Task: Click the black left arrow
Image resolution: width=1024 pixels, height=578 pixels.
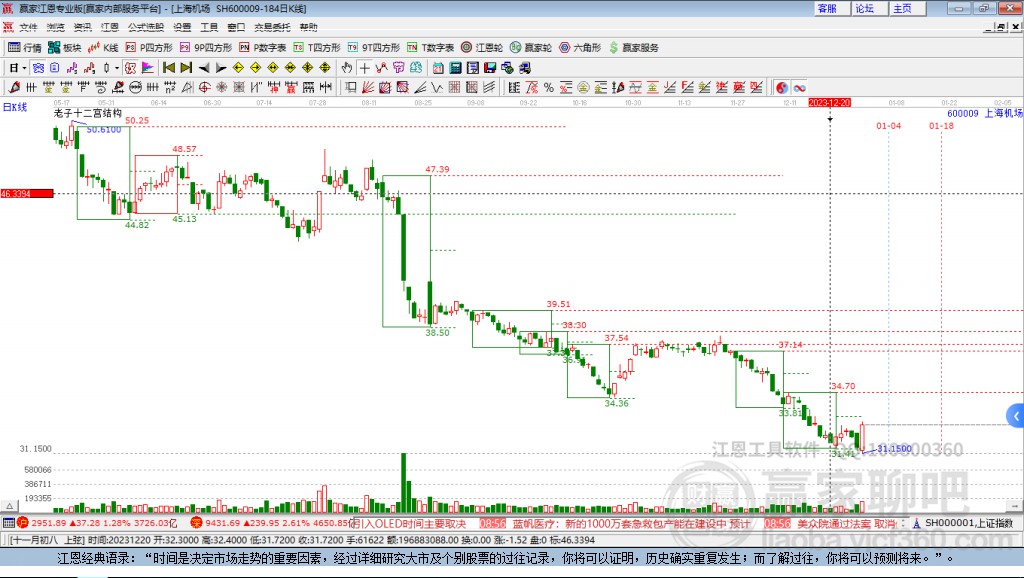Action: pos(204,68)
